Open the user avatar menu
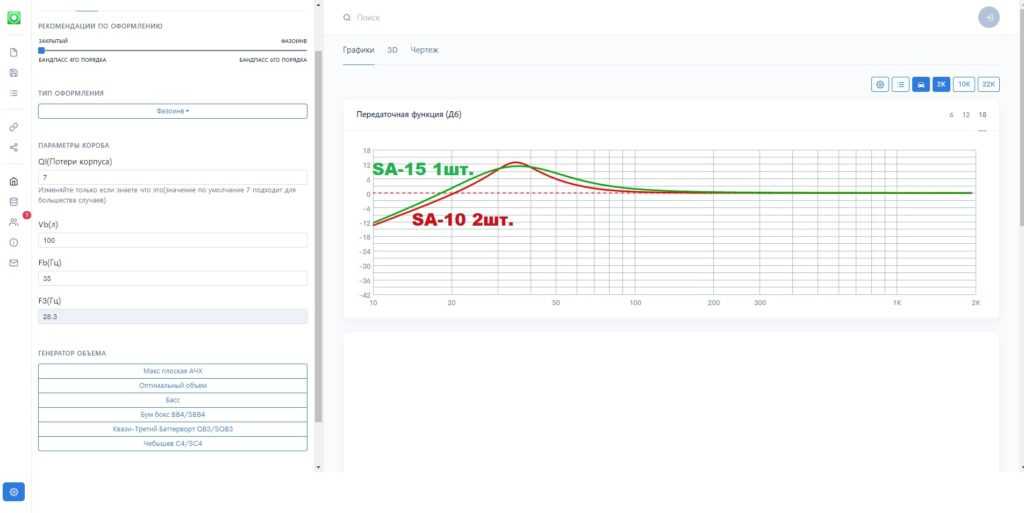This screenshot has height=513, width=1024. pyautogui.click(x=988, y=18)
